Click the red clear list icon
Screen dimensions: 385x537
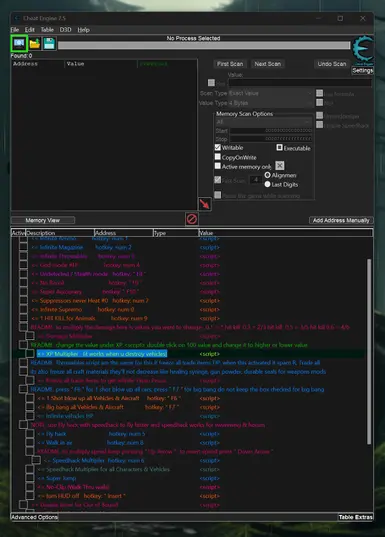[192, 219]
